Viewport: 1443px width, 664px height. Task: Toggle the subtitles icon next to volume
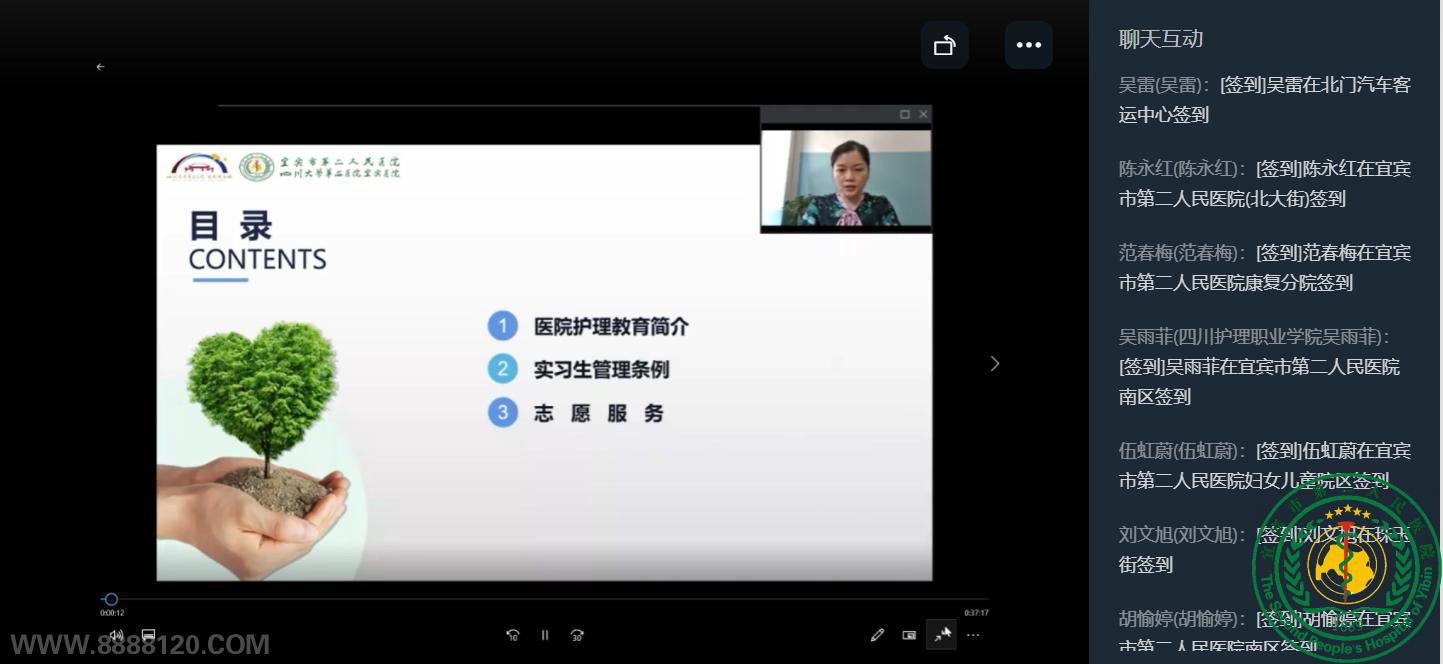148,635
